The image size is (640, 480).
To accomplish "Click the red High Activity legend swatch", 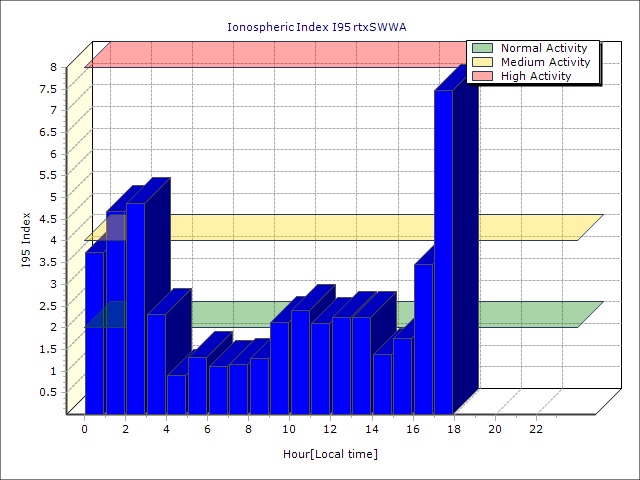I will (x=482, y=76).
